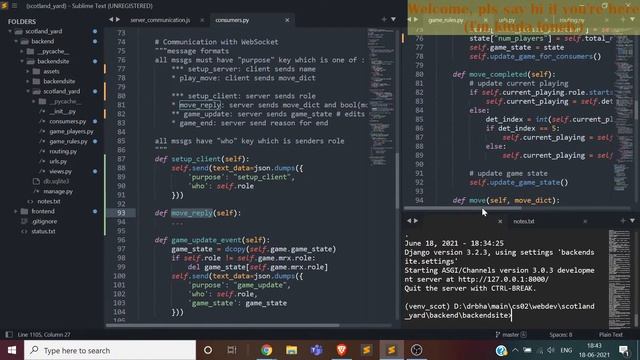Viewport: 640px width, 360px height.
Task: Expand the frontend folder
Action: (x=16, y=211)
